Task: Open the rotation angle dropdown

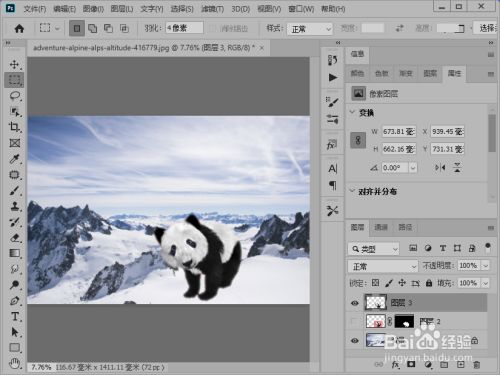Action: click(413, 167)
